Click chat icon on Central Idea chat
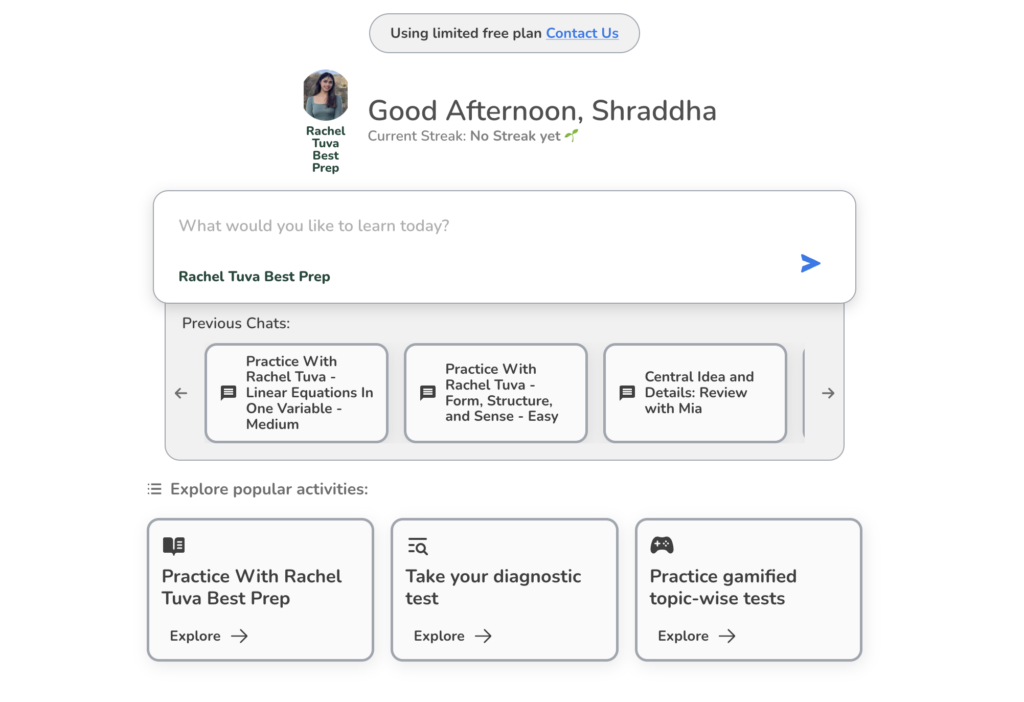The height and width of the screenshot is (702, 1024). [627, 393]
